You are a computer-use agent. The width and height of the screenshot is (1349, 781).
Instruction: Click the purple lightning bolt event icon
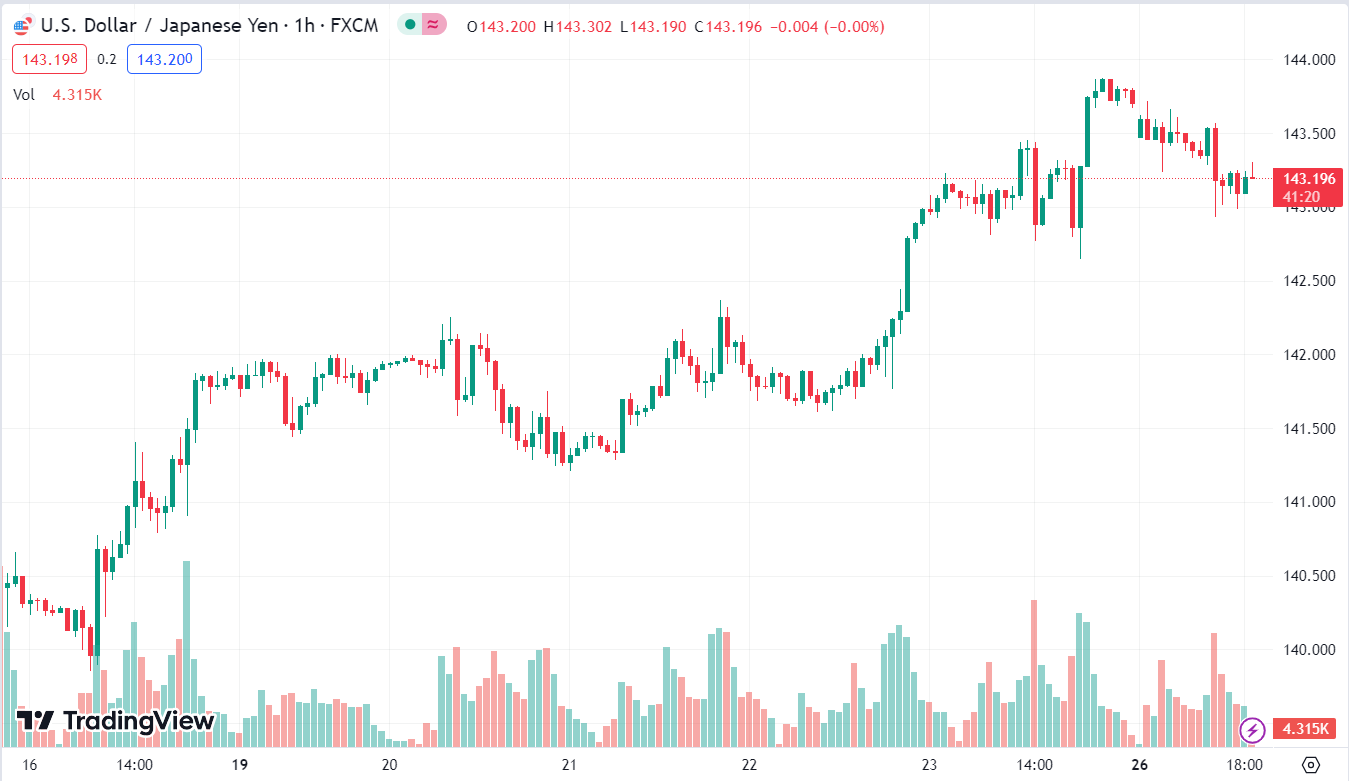[1252, 730]
